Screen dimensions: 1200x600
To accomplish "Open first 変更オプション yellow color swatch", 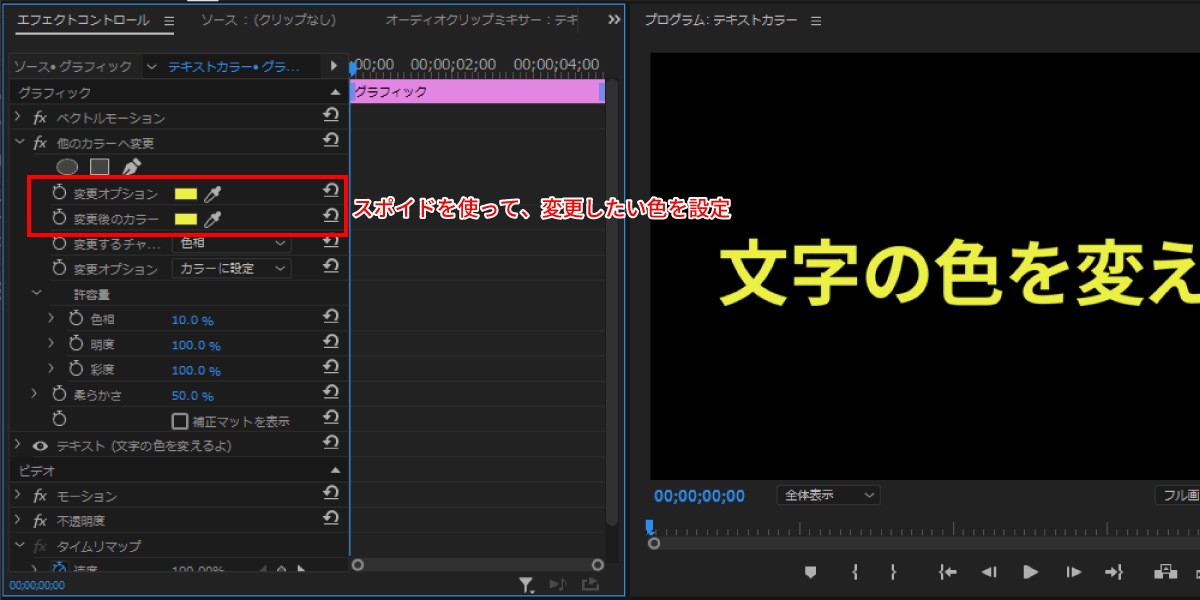I will 186,194.
